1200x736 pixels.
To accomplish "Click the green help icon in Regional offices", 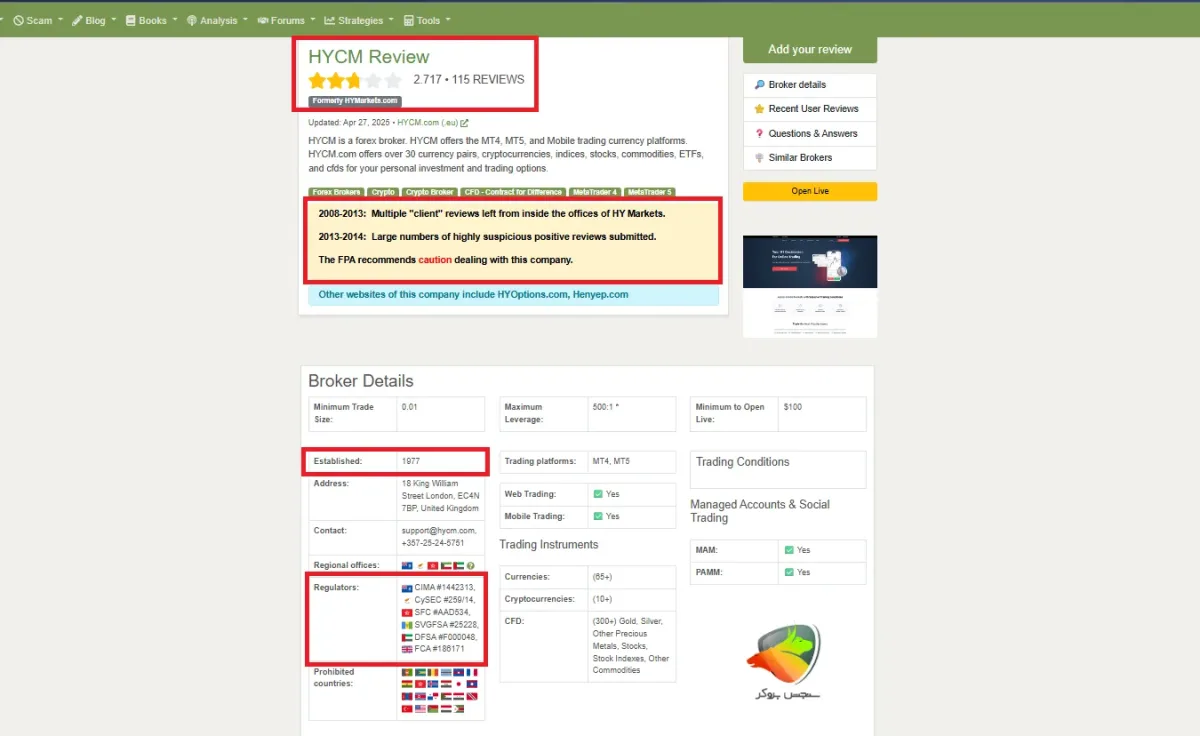I will 470,566.
